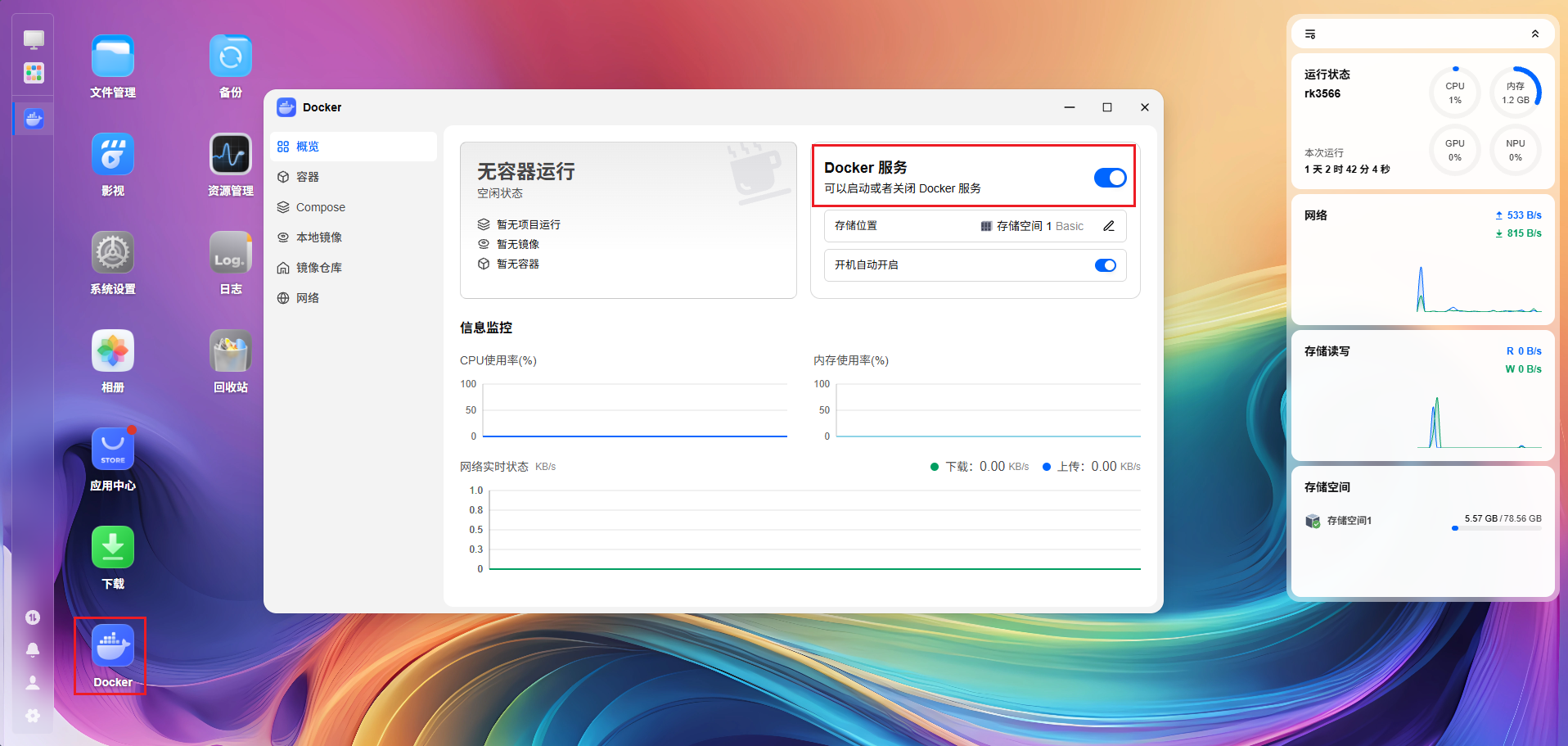This screenshot has height=746, width=1568.
Task: Click the 内存 1.2 GB memory gauge
Action: 1516,93
